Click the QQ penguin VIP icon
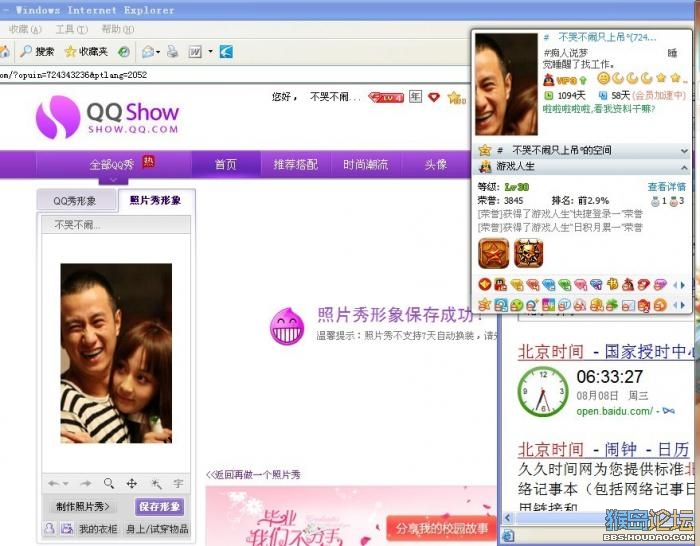 click(549, 80)
